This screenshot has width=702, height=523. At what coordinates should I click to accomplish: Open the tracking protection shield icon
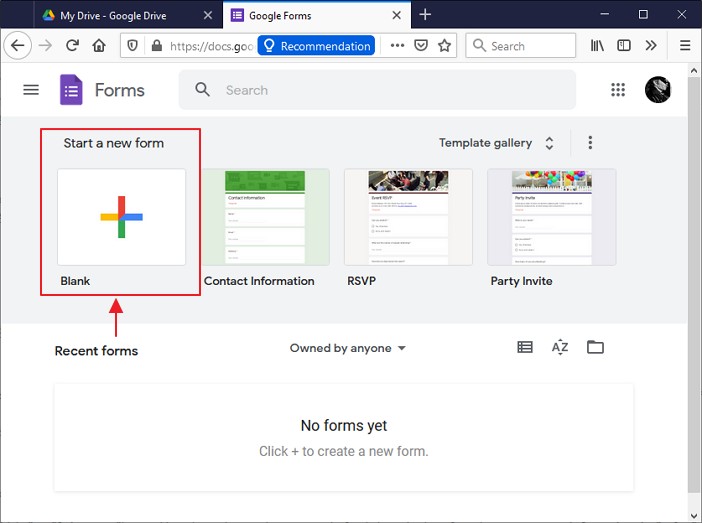133,45
